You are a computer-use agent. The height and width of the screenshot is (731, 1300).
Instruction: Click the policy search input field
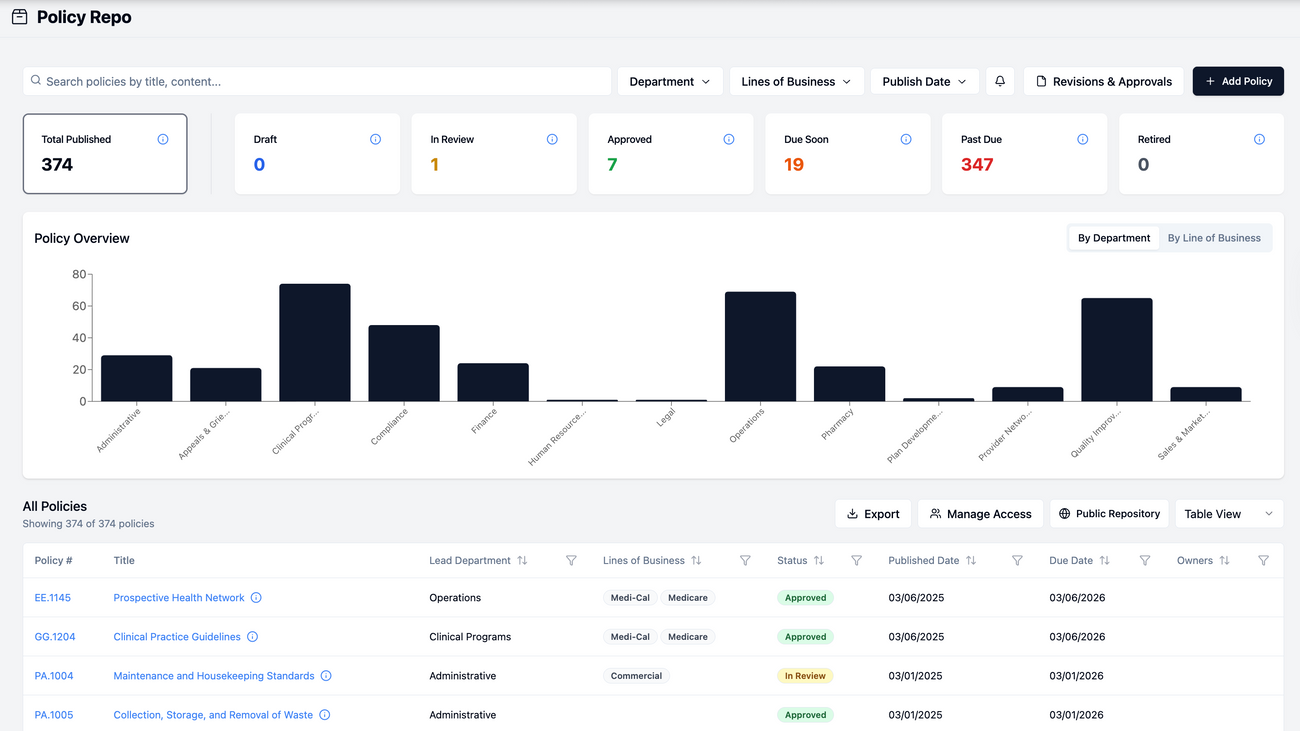(300, 80)
